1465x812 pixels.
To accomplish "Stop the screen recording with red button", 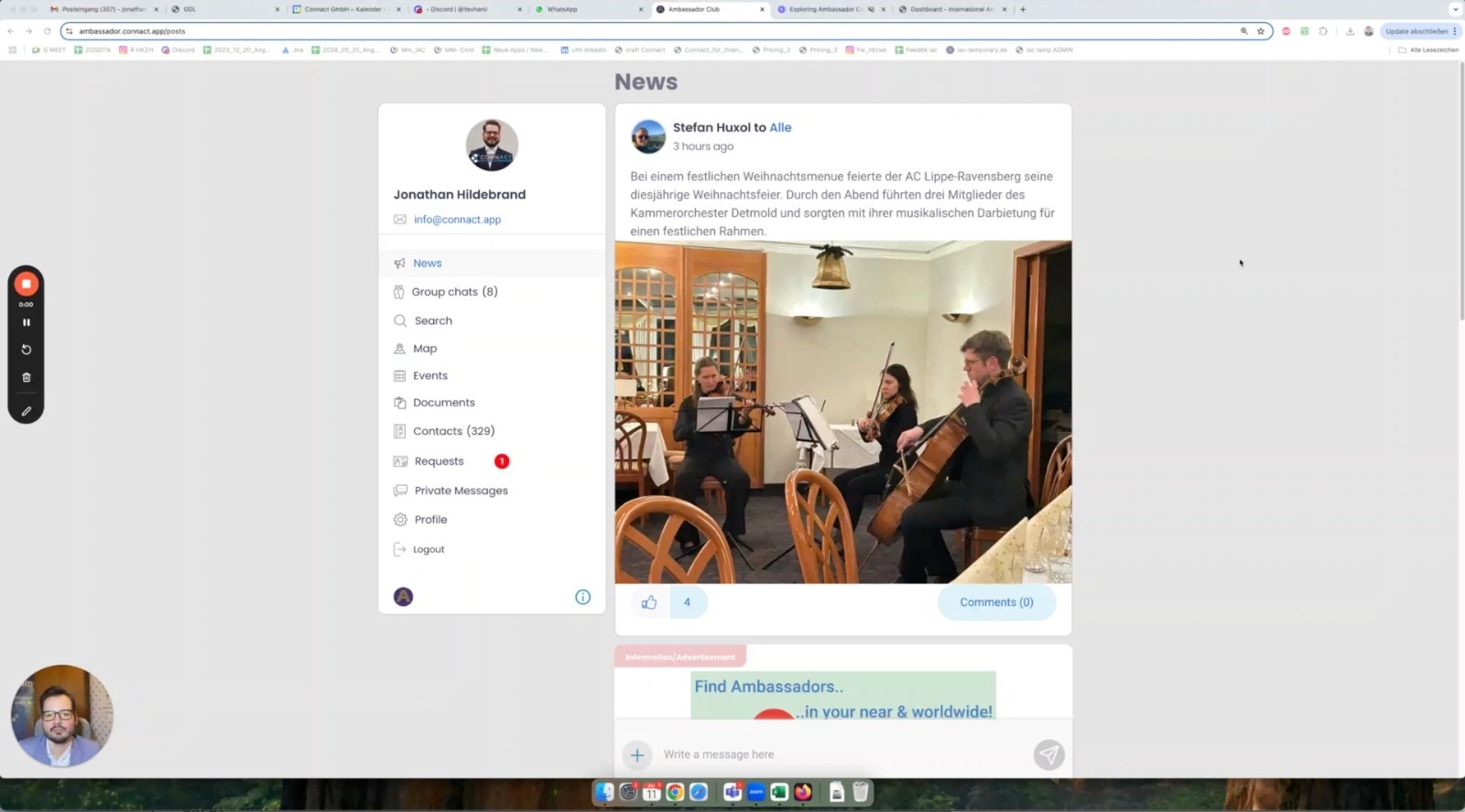I will pos(27,285).
